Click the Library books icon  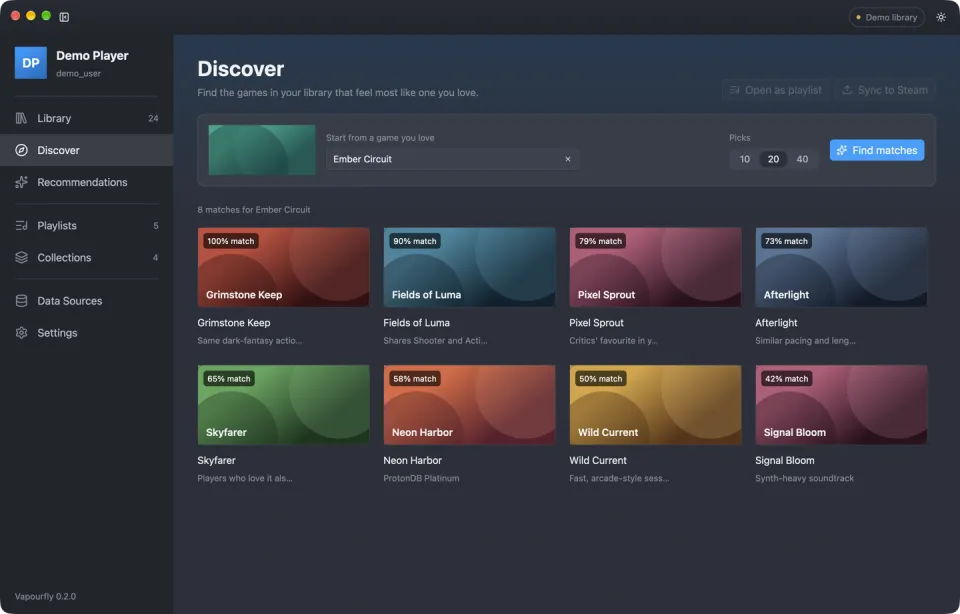coord(21,118)
